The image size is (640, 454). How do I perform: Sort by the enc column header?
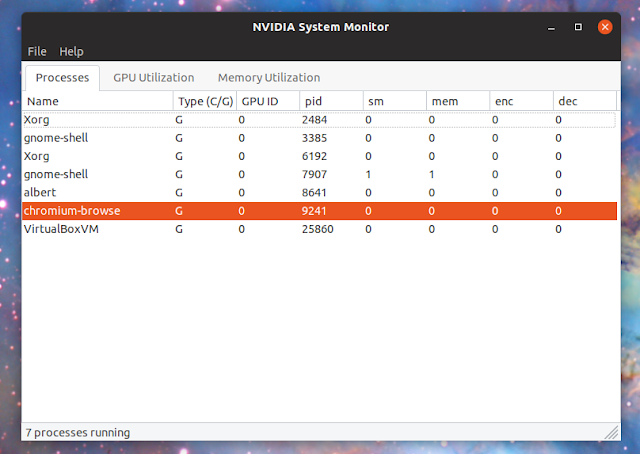[521, 101]
